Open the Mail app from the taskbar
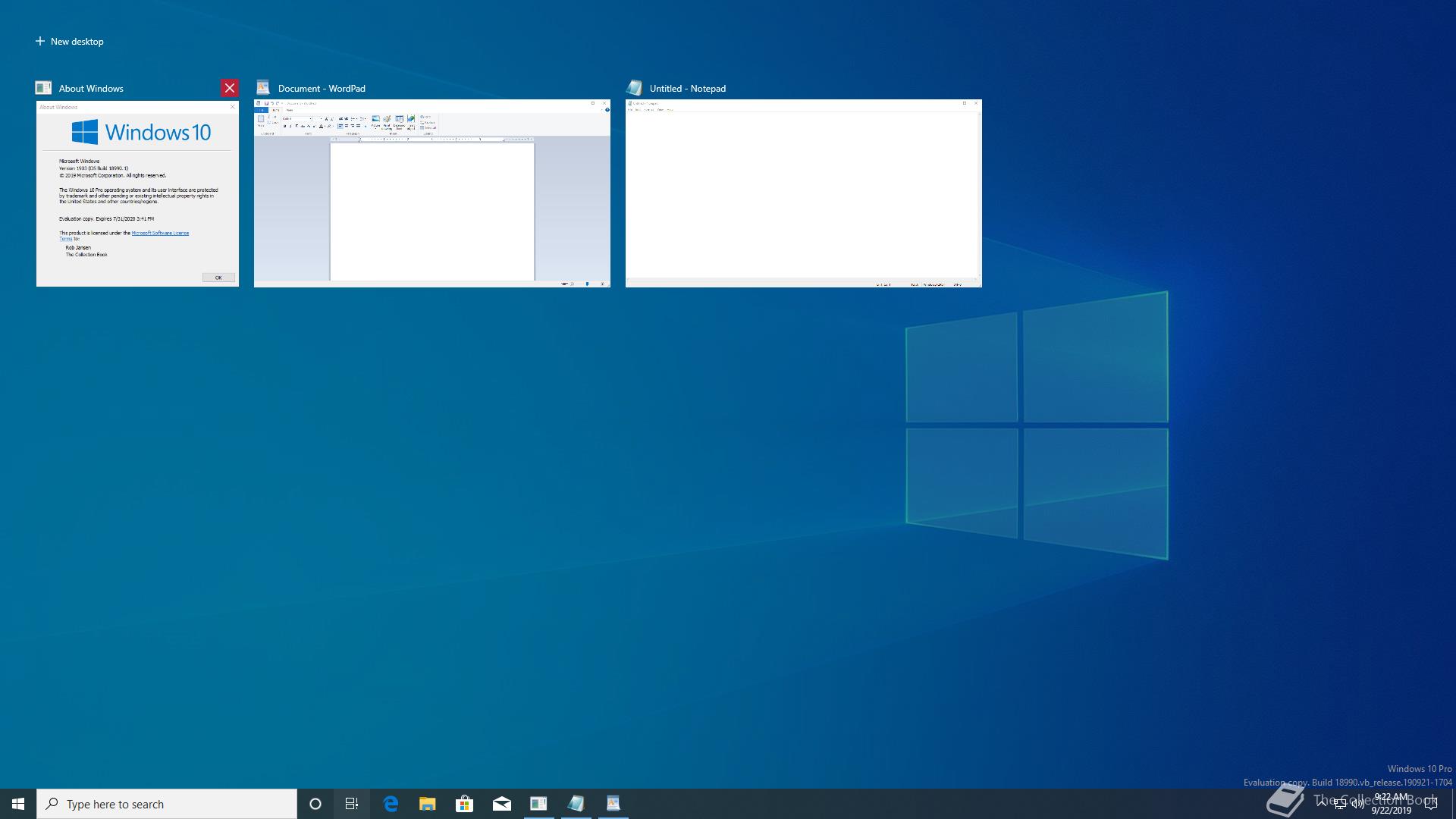The image size is (1456, 819). [x=501, y=804]
